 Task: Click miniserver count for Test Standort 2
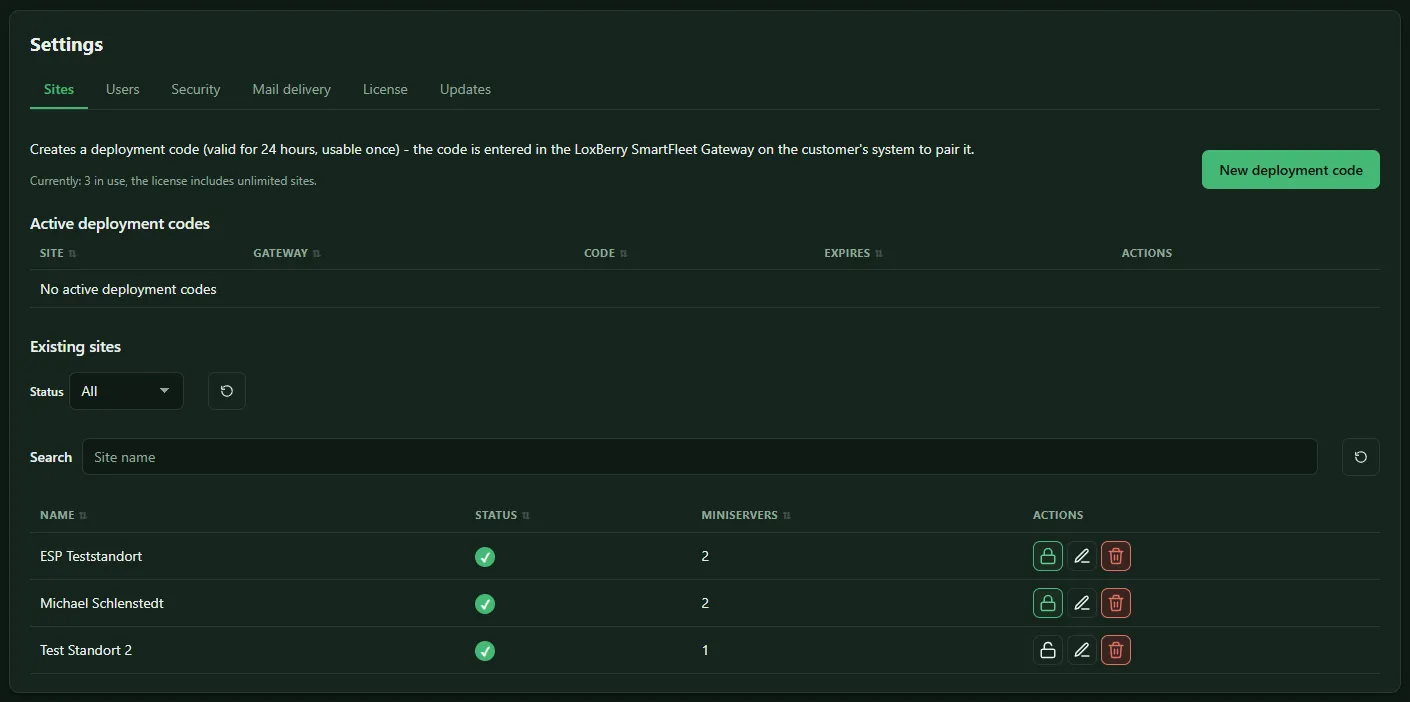click(x=705, y=650)
